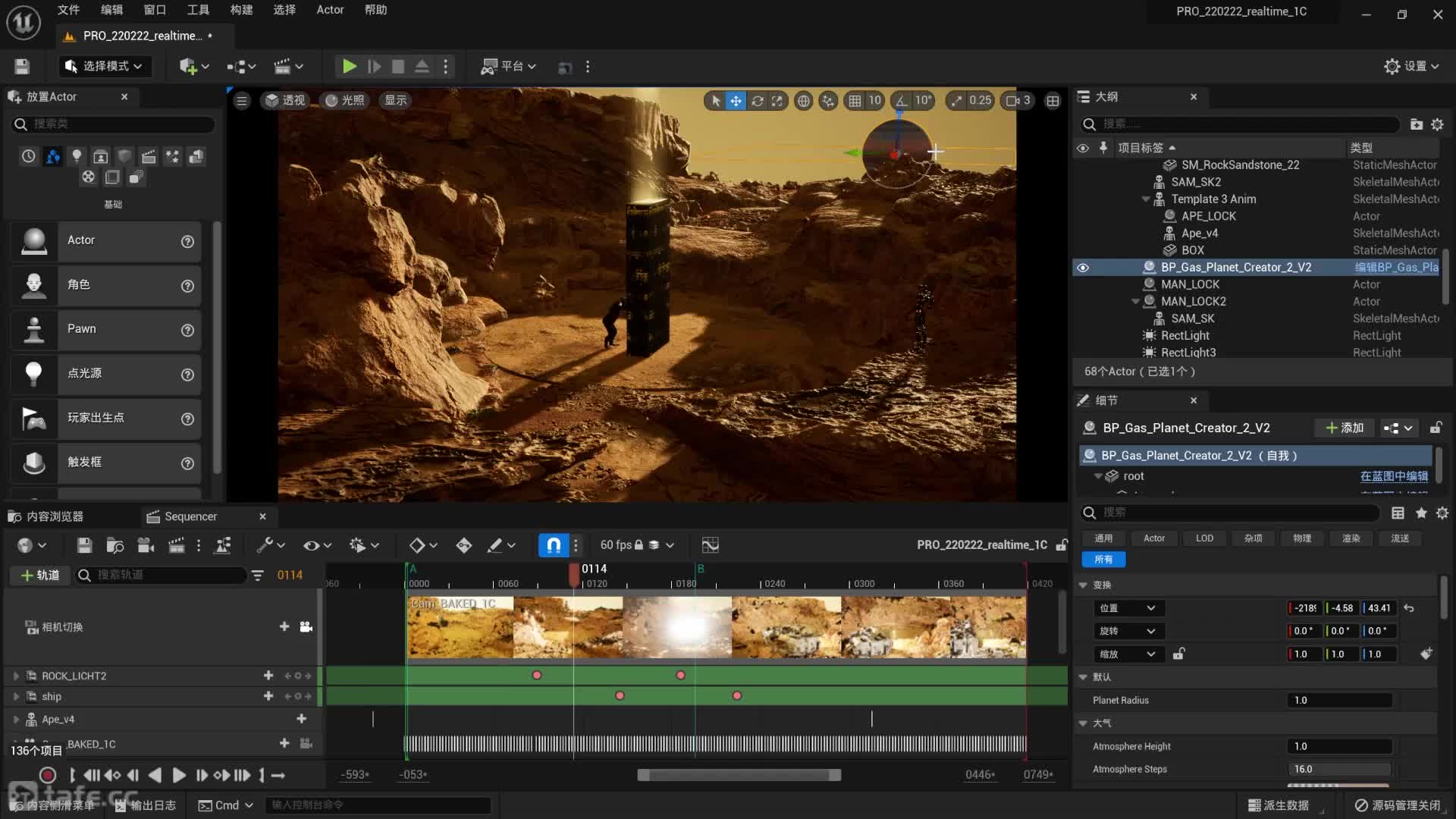Toggle the scale lock icon in Transform
Screen dimensions: 1456x819
click(1178, 654)
